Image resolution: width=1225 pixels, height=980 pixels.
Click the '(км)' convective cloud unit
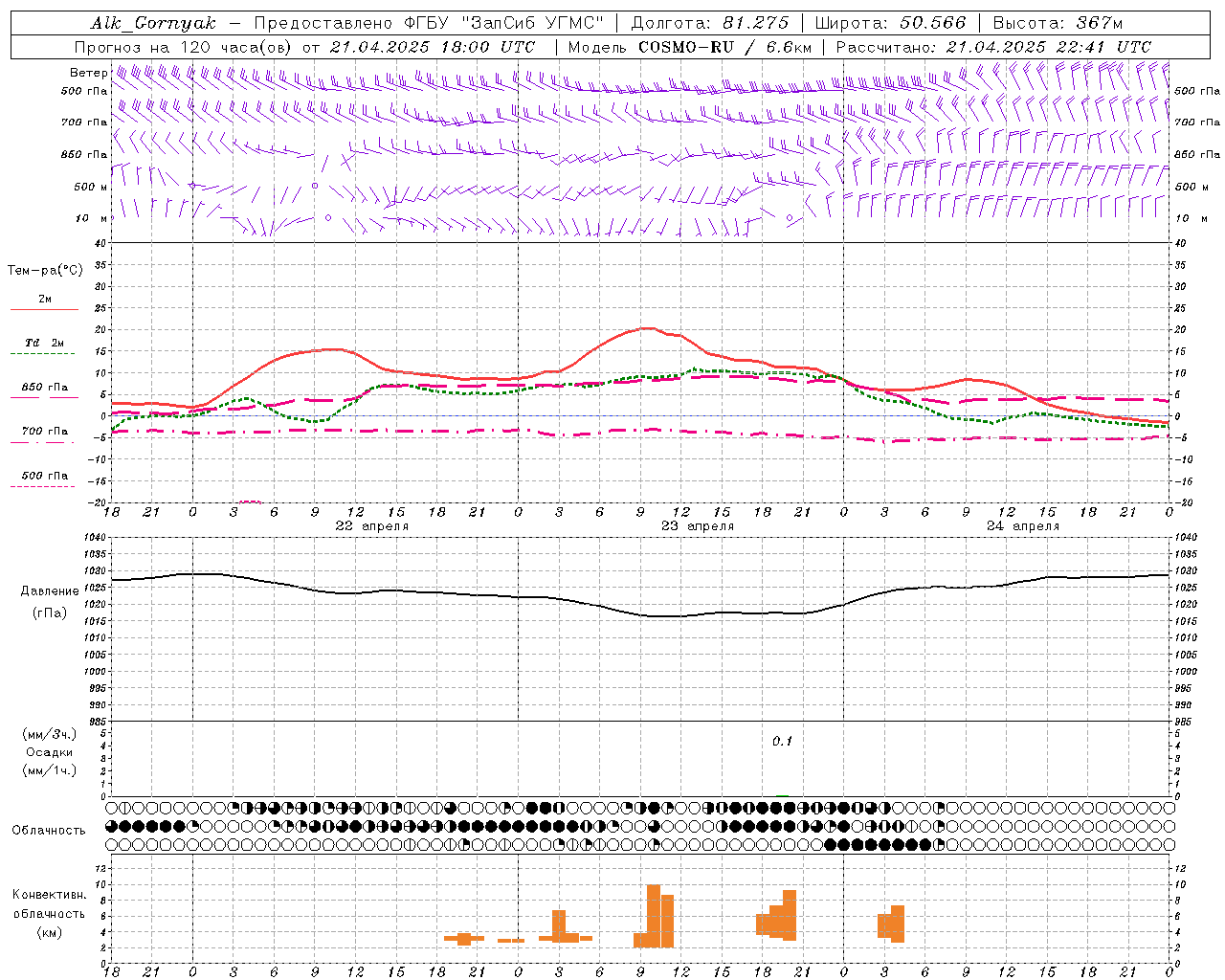click(x=50, y=932)
